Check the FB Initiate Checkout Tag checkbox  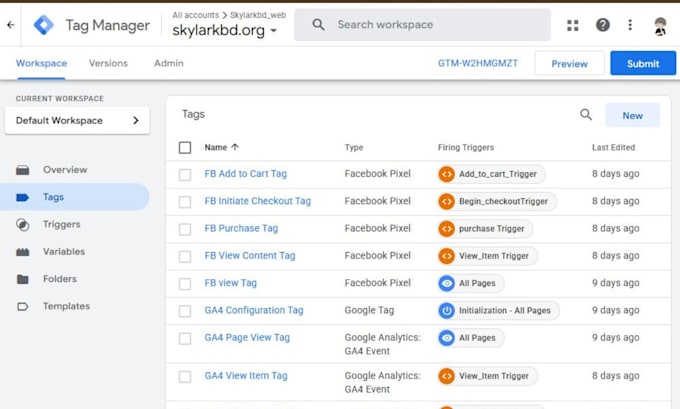pos(185,202)
